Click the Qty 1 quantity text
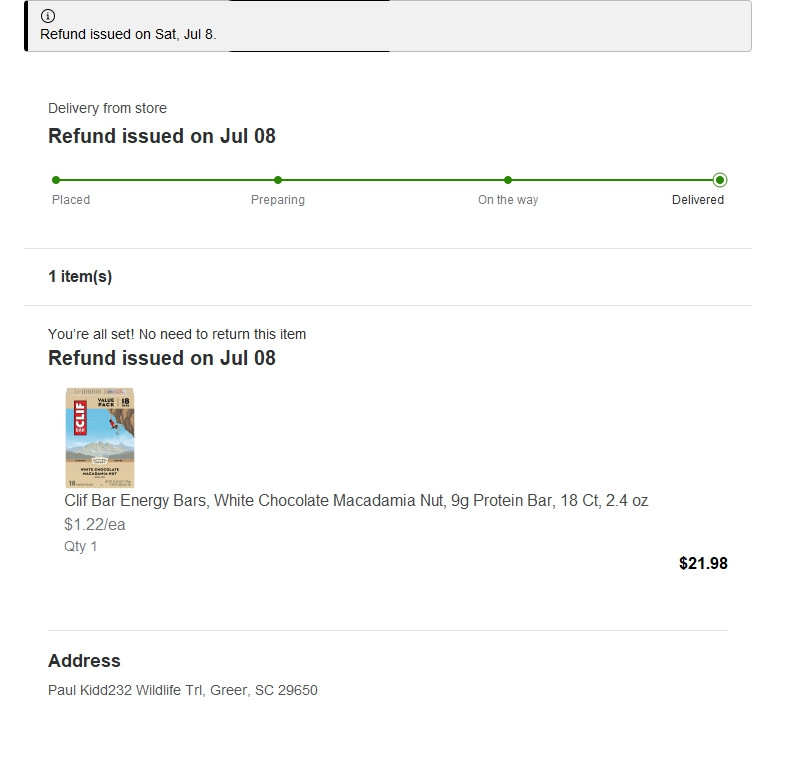 81,546
